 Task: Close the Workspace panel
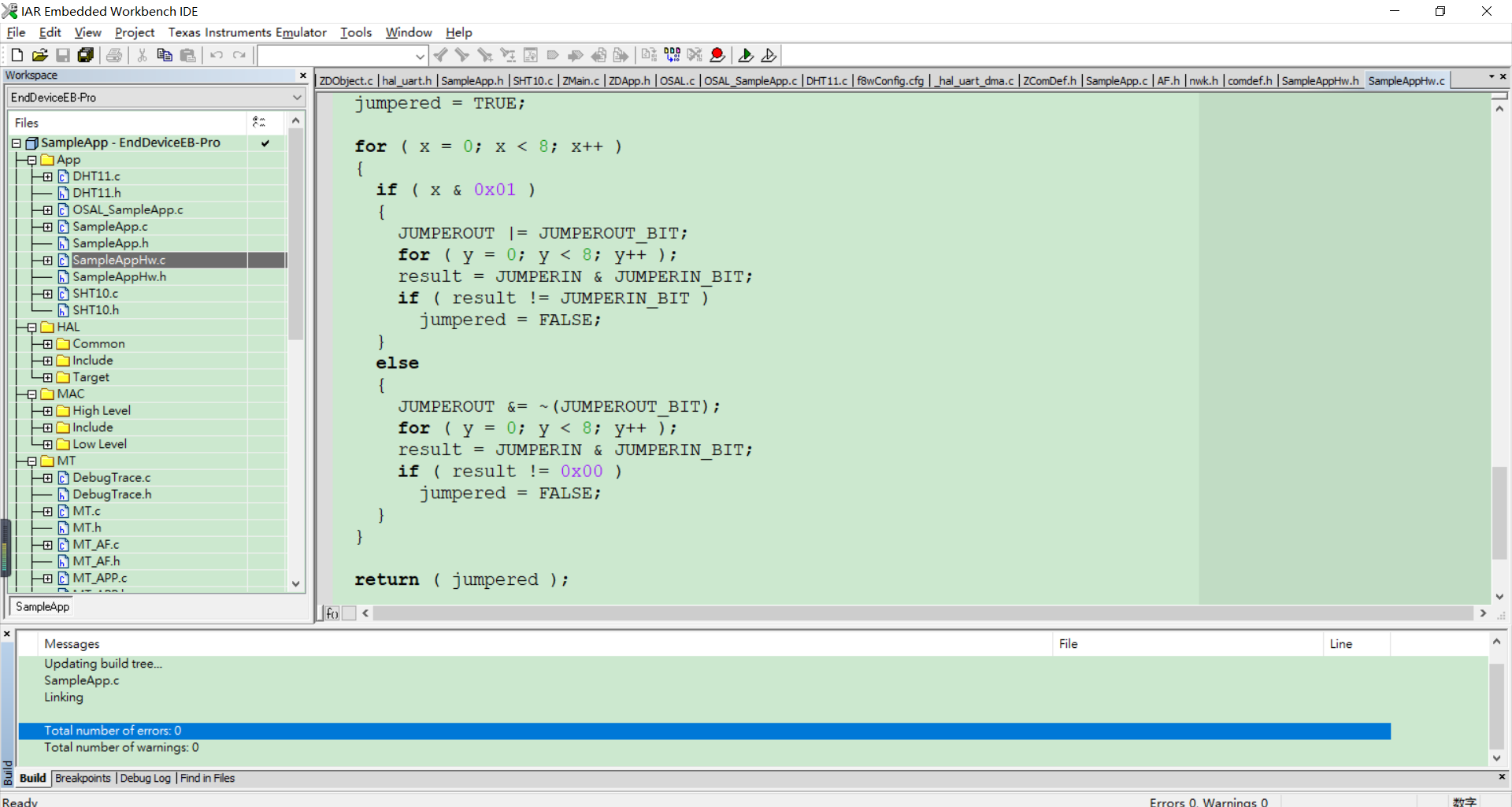click(303, 76)
